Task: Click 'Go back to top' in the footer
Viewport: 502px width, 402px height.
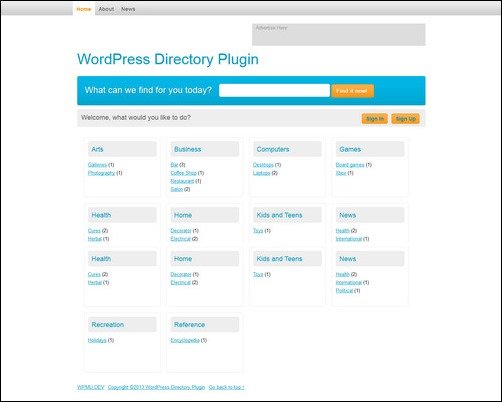Action: [226, 387]
